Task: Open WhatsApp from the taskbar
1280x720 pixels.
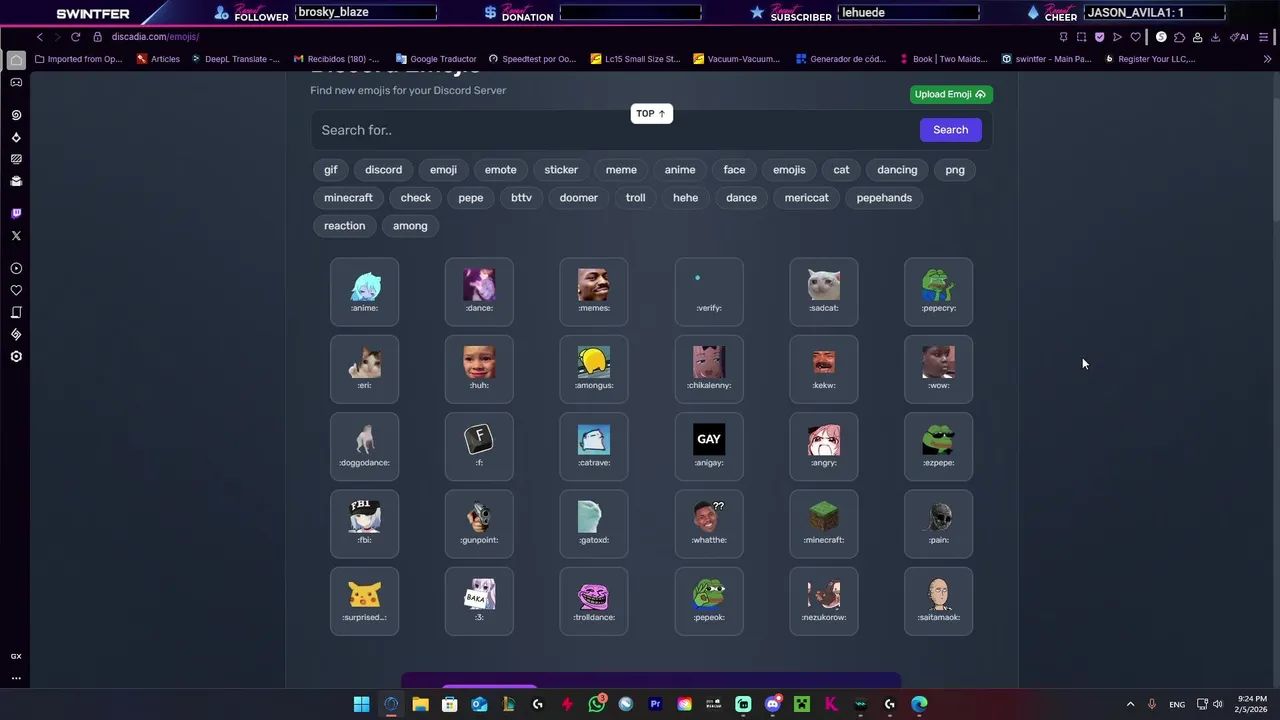Action: (597, 704)
